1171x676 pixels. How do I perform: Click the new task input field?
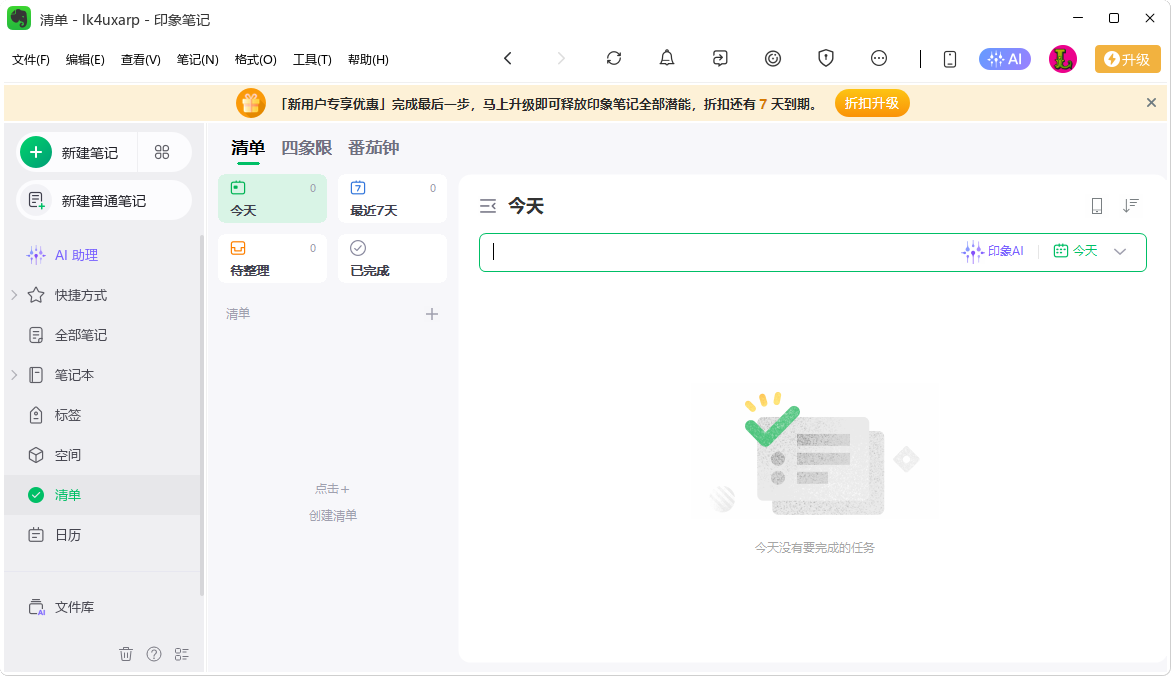[x=700, y=252]
